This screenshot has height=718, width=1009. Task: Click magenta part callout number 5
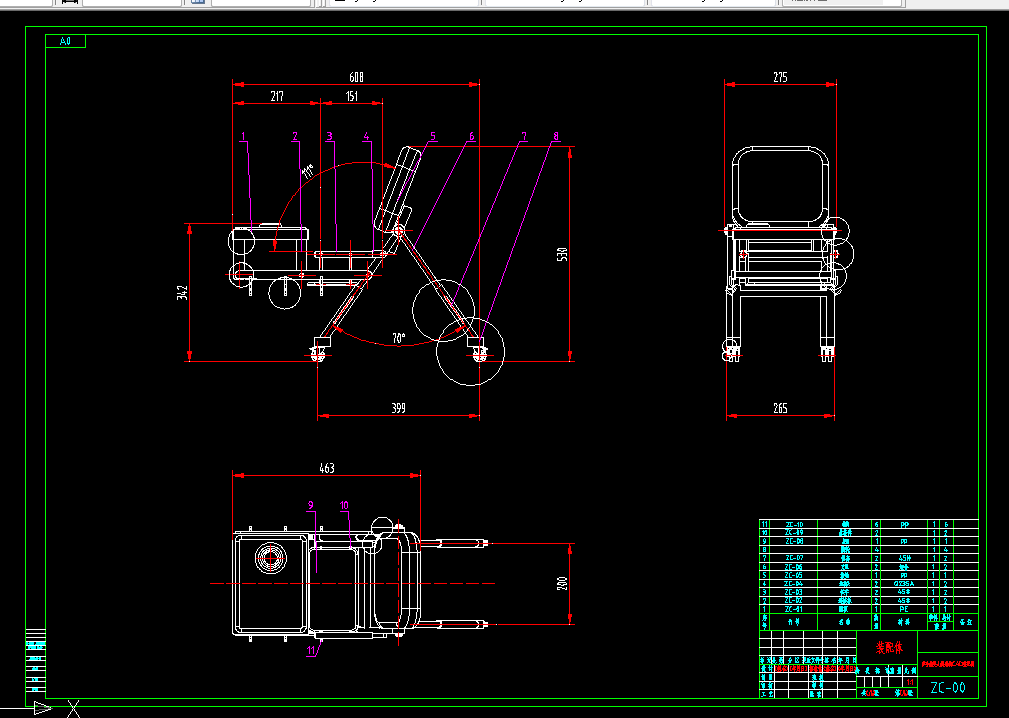[433, 136]
